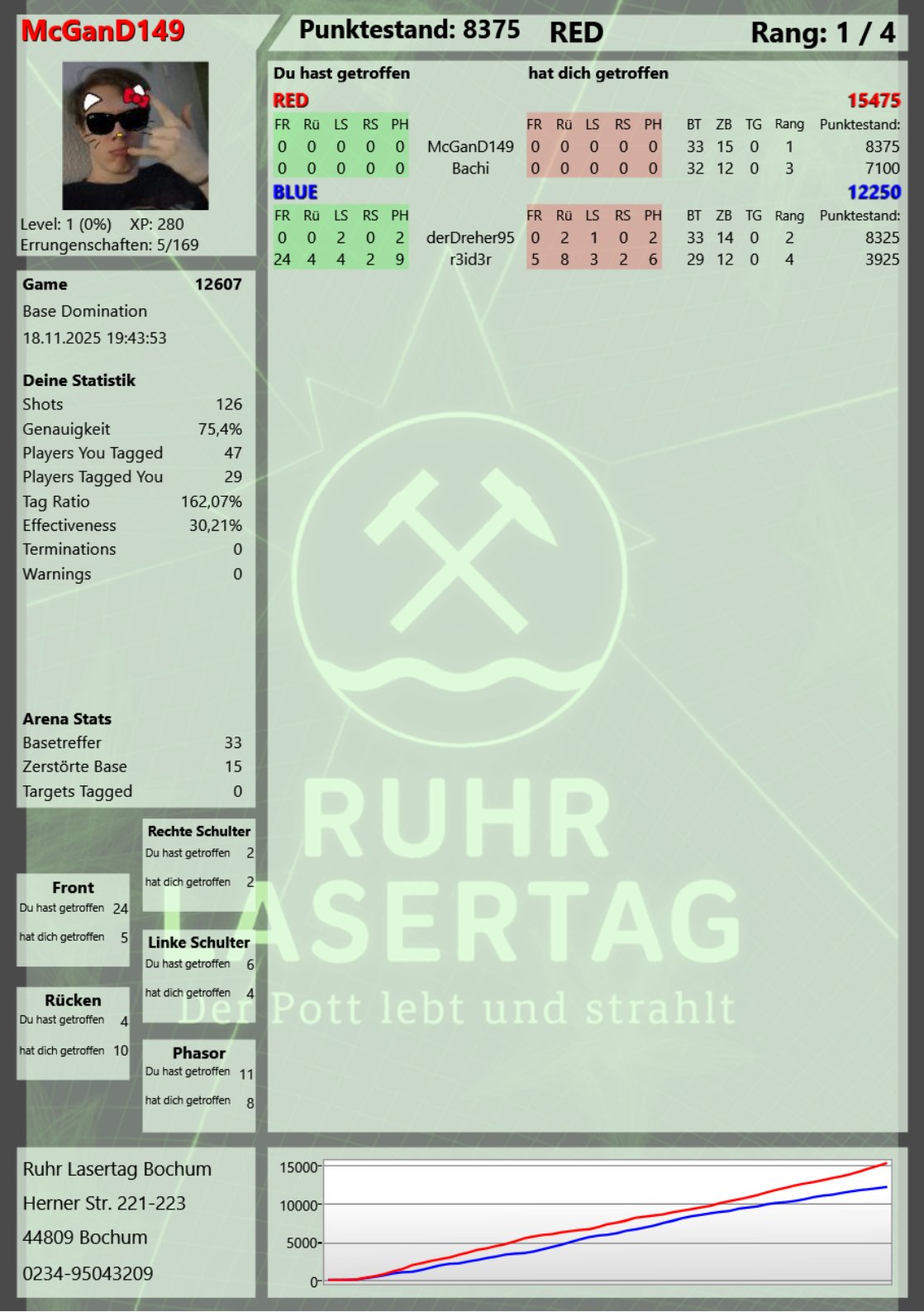Image resolution: width=924 pixels, height=1312 pixels.
Task: Click the RED team header label
Action: click(291, 101)
